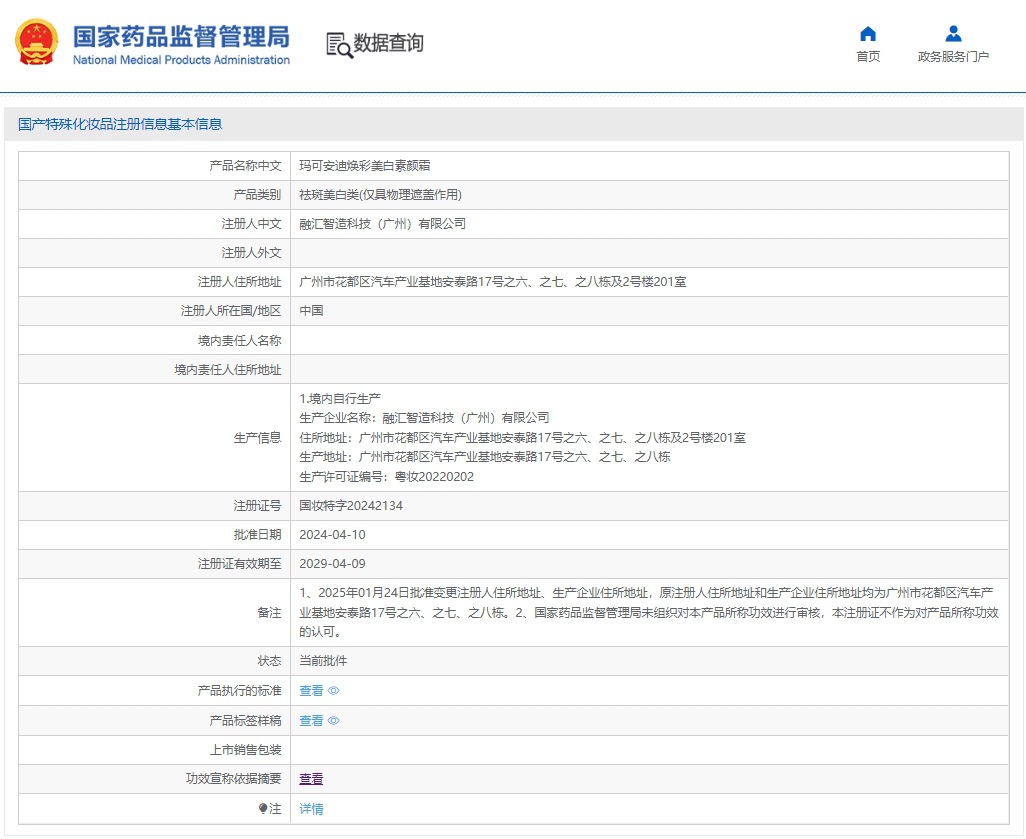Click product name 玛可安迪焕彩美白素颜霜
The height and width of the screenshot is (839, 1026).
tap(365, 166)
